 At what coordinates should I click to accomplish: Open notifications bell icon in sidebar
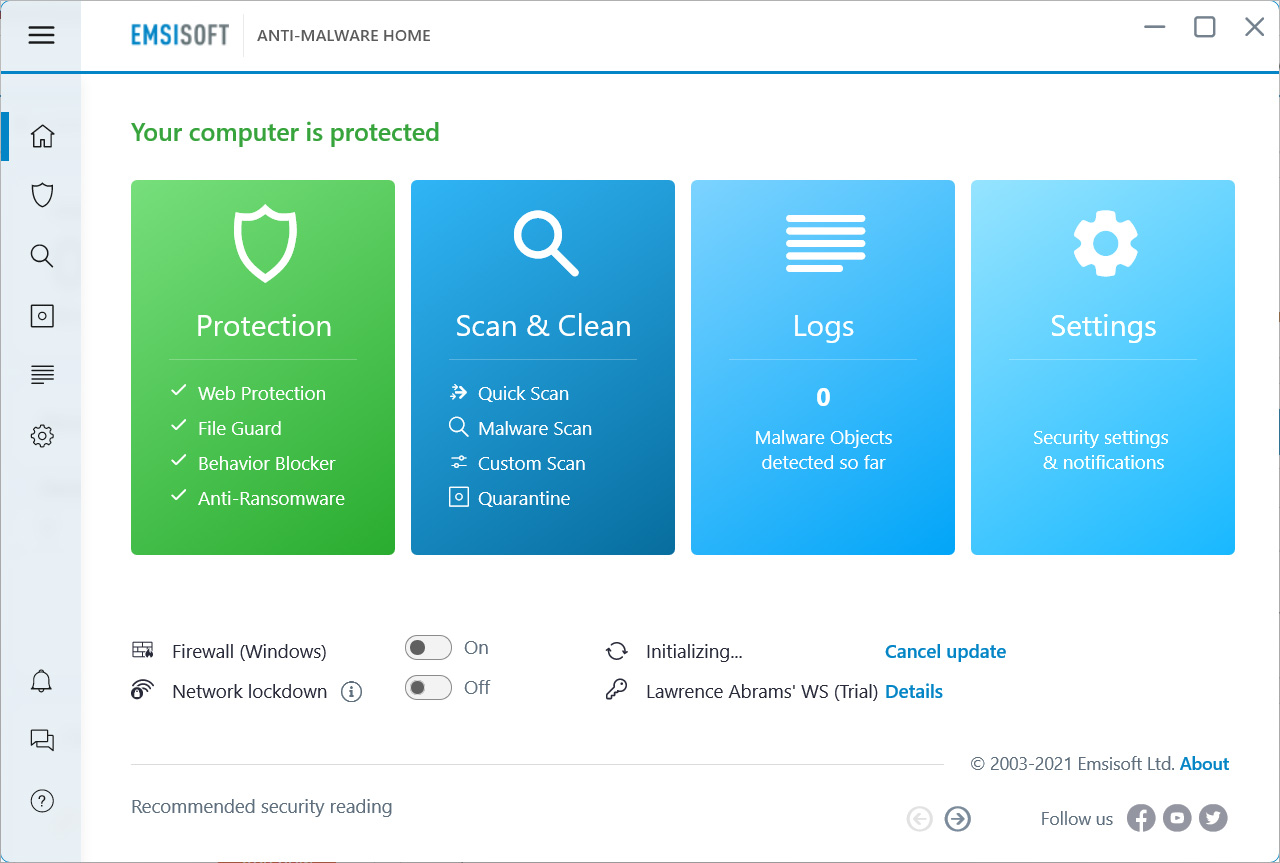pos(42,681)
